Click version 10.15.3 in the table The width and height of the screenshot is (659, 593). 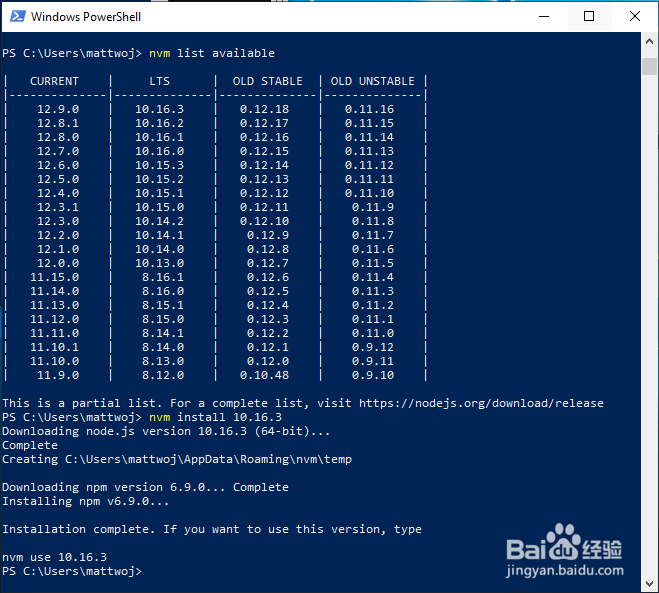pyautogui.click(x=159, y=165)
